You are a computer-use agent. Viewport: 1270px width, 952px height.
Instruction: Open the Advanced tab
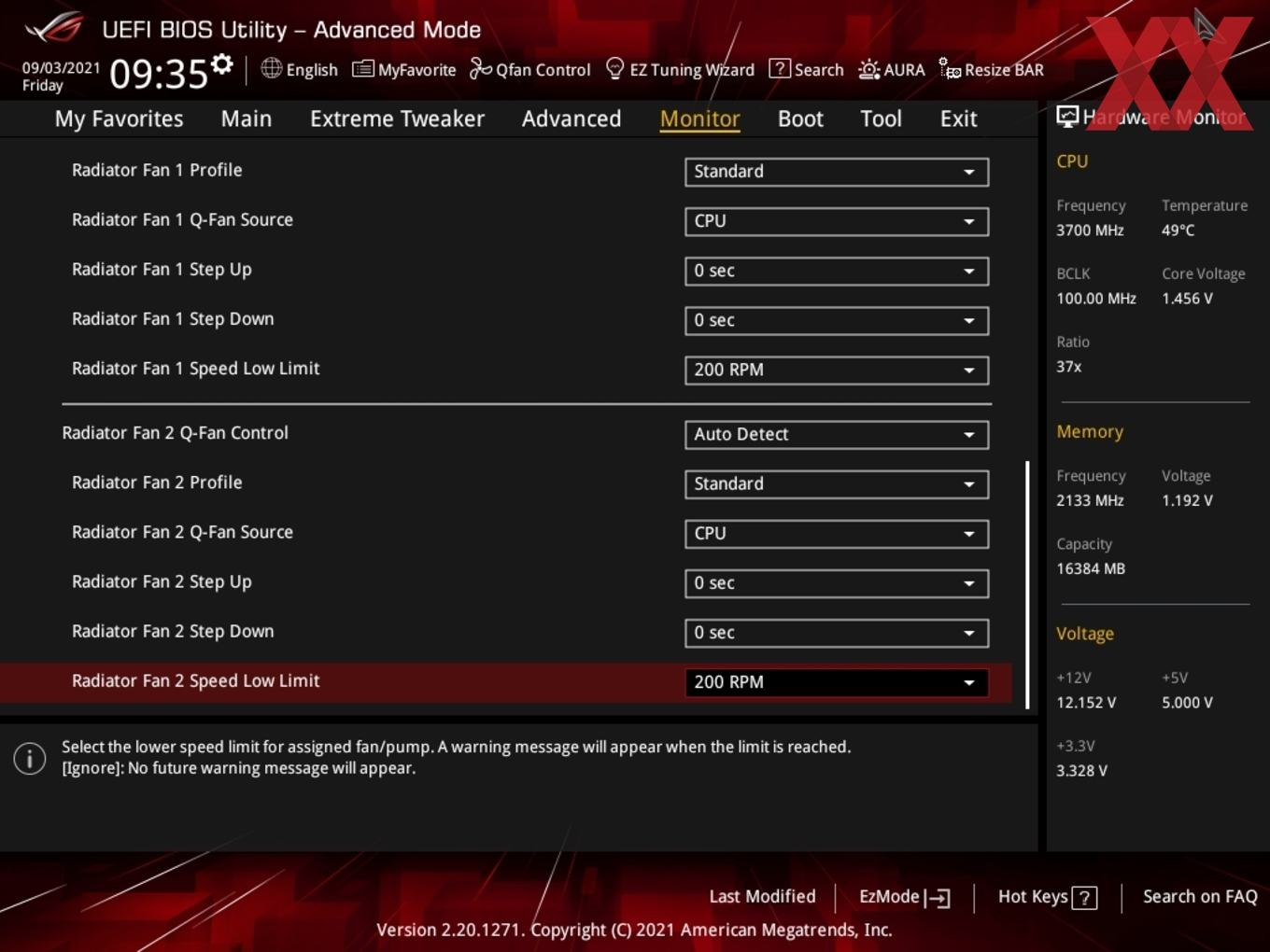tap(571, 119)
